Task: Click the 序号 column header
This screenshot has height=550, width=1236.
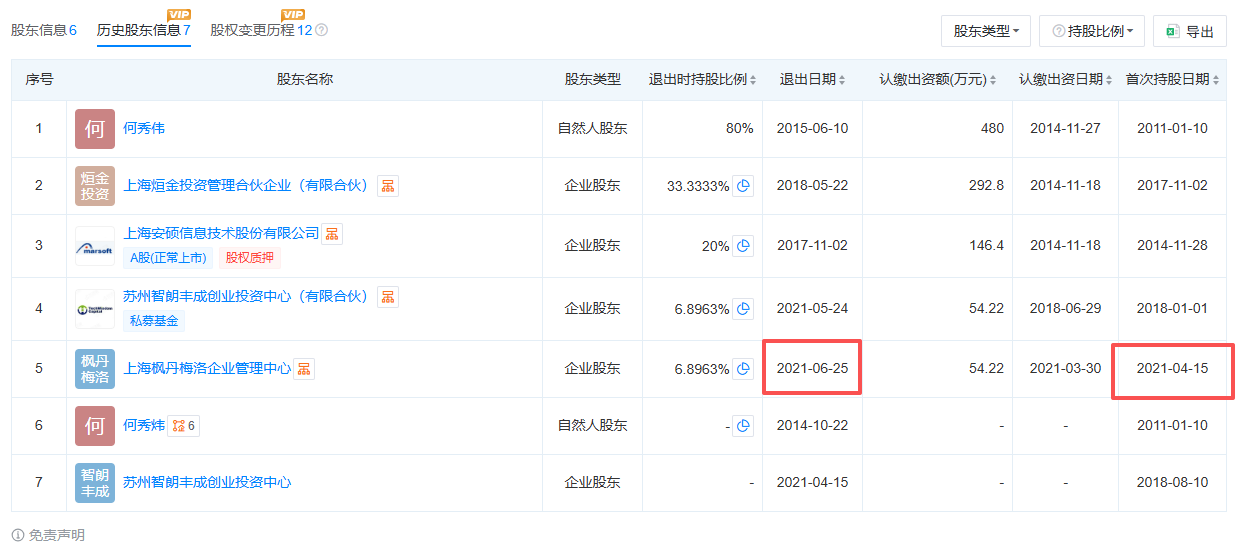Action: pos(39,79)
